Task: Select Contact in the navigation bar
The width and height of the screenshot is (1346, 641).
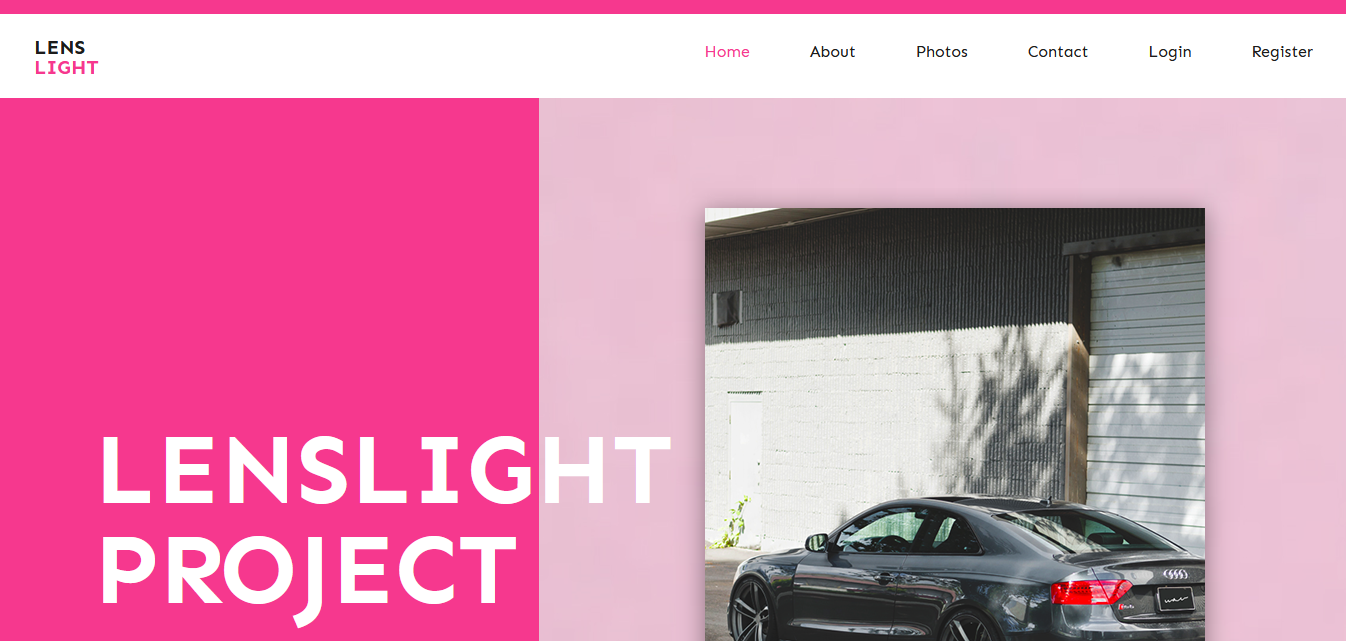Action: pos(1057,52)
